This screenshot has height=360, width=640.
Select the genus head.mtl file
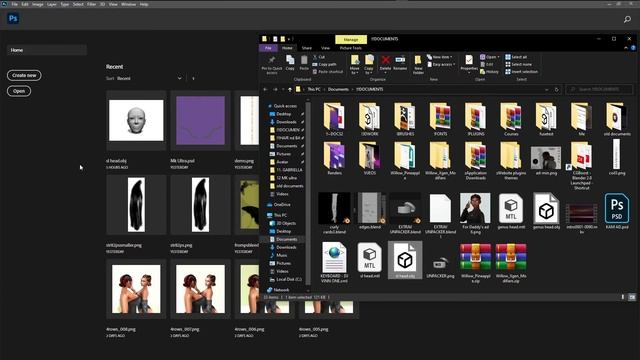click(511, 211)
